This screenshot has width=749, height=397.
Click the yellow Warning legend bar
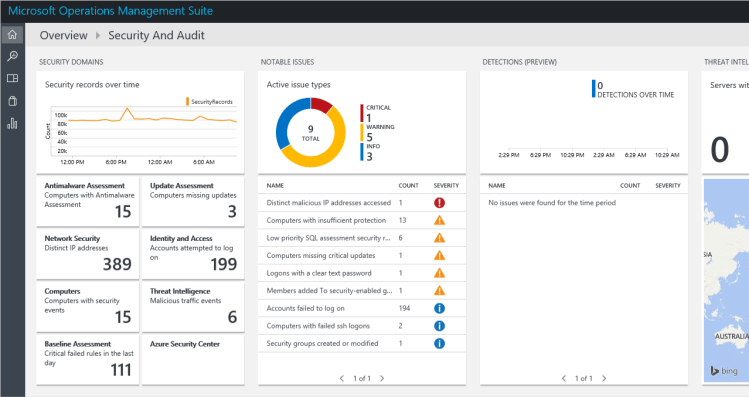[362, 132]
